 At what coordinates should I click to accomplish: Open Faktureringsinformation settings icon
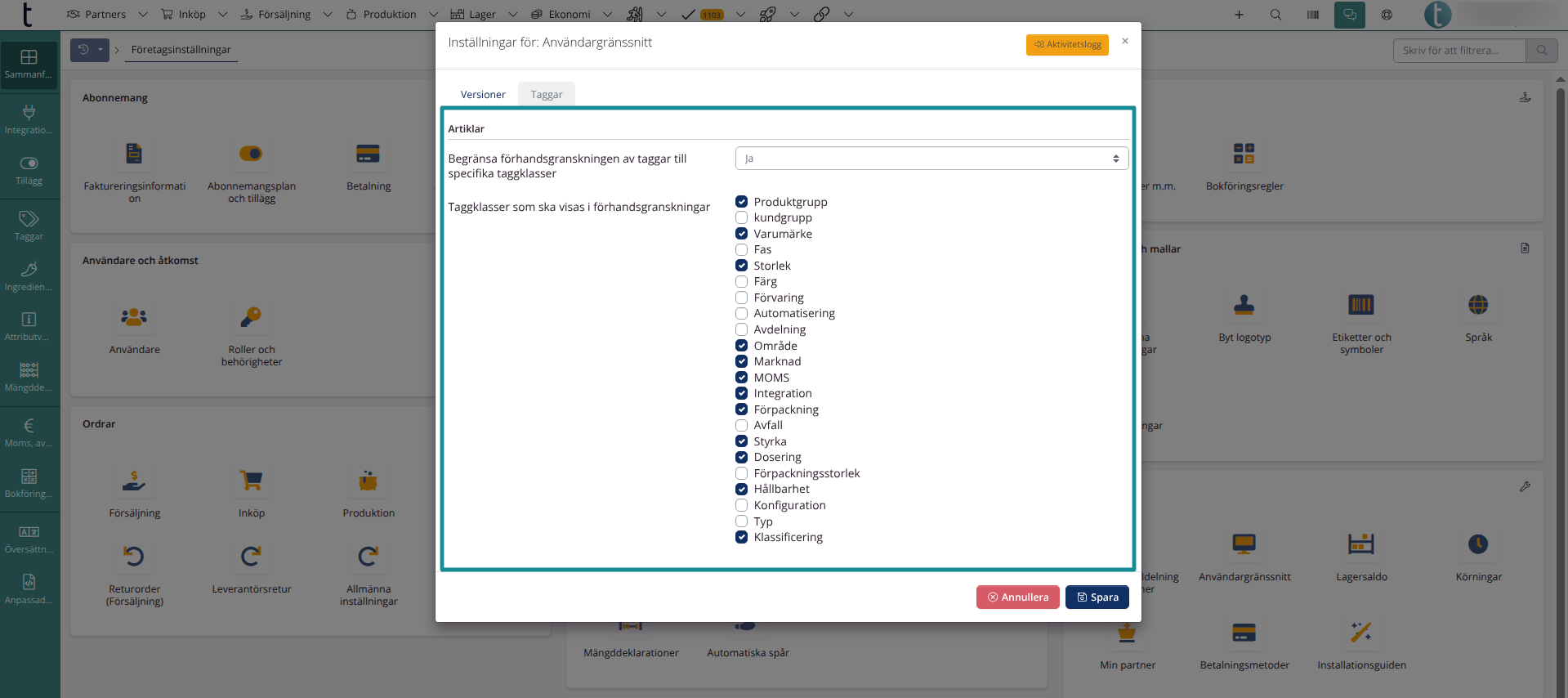coord(134,154)
